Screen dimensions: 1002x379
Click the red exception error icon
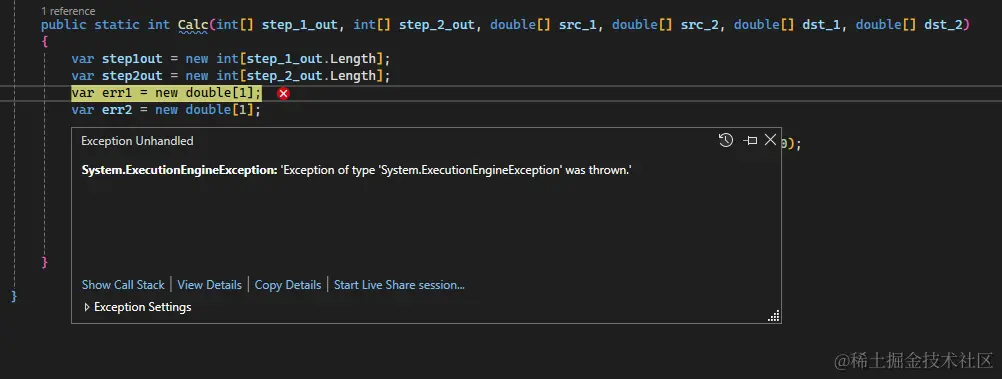click(284, 94)
